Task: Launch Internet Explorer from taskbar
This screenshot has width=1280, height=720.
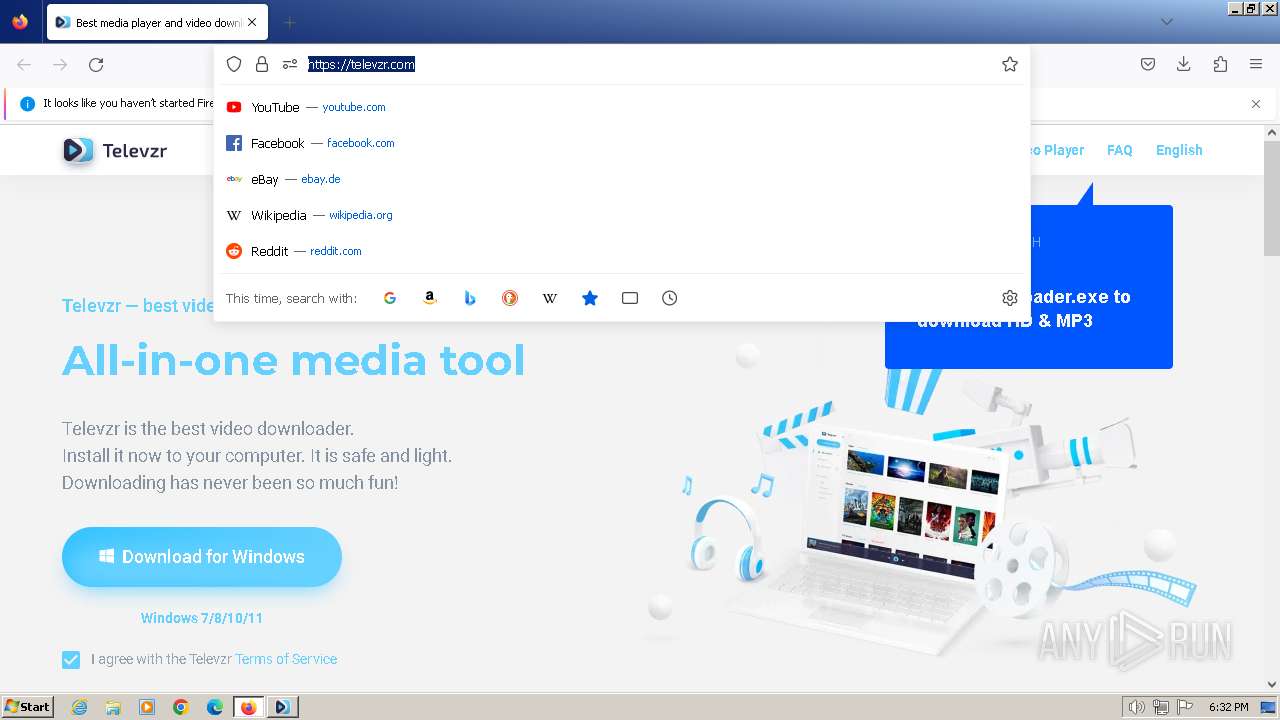Action: [x=80, y=707]
